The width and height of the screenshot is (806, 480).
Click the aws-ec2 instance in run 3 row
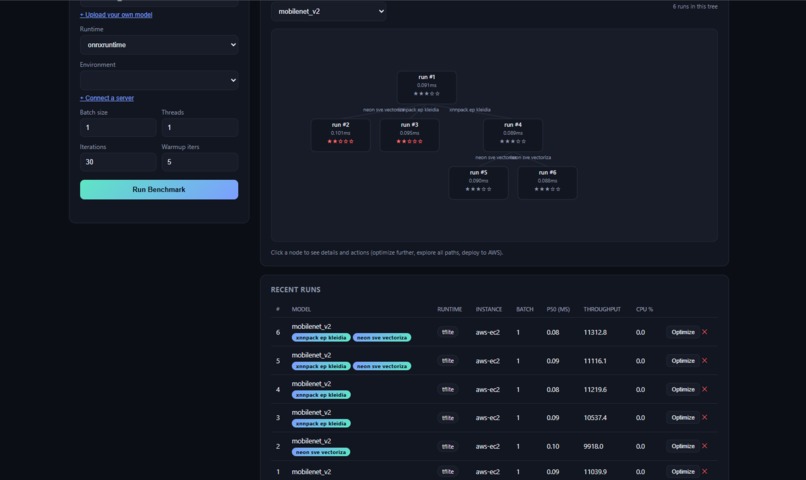point(488,418)
